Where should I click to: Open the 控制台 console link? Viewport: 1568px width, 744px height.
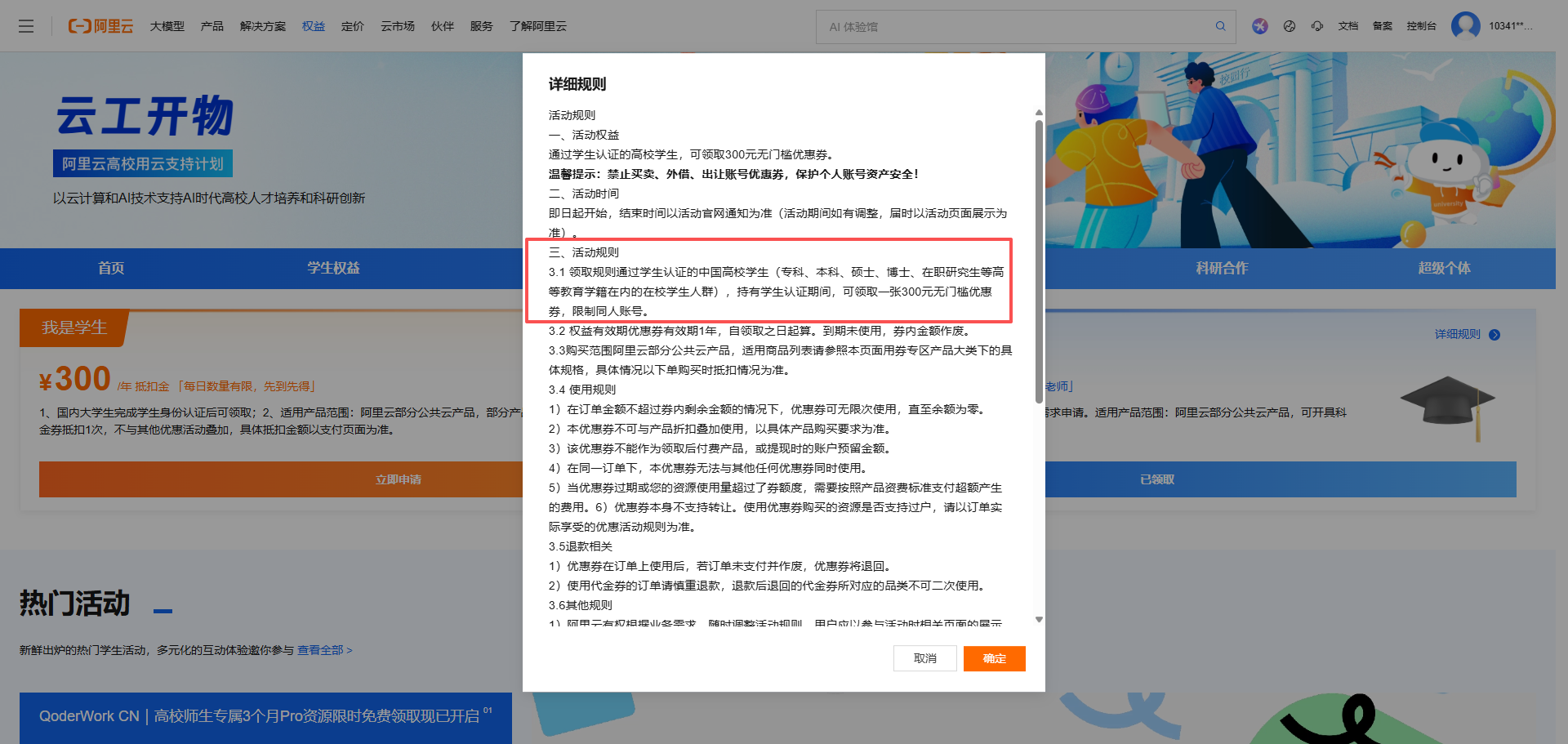(x=1422, y=26)
